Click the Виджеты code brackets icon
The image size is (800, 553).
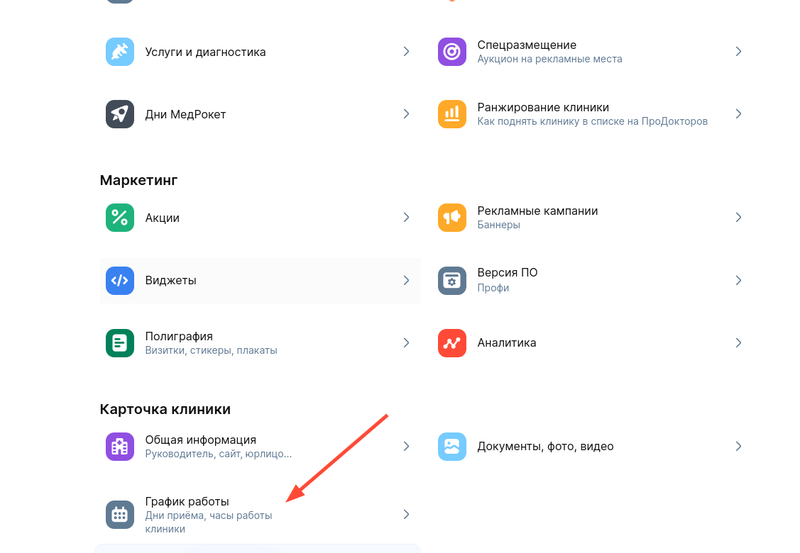point(120,281)
